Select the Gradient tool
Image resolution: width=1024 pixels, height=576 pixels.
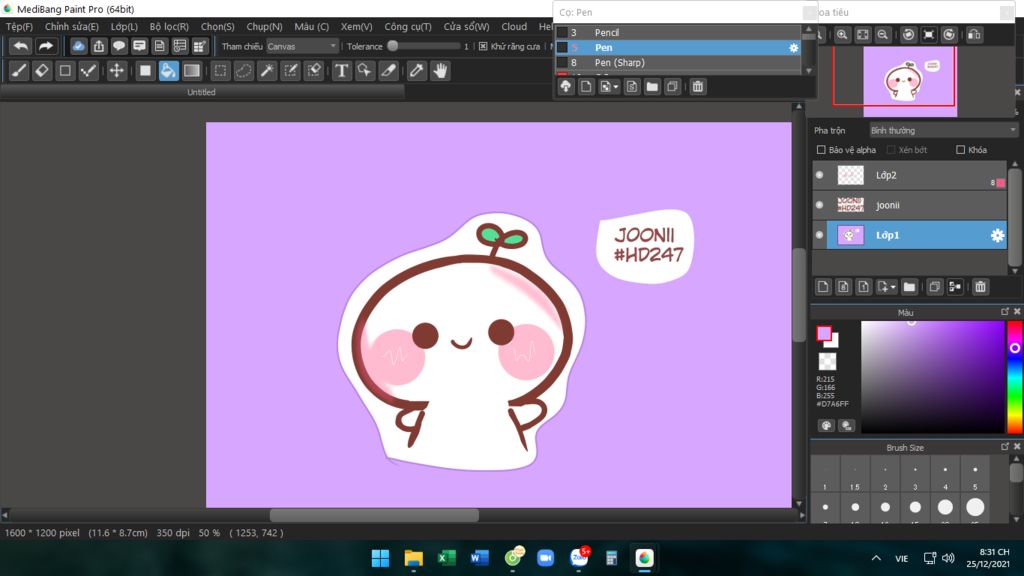click(x=191, y=71)
